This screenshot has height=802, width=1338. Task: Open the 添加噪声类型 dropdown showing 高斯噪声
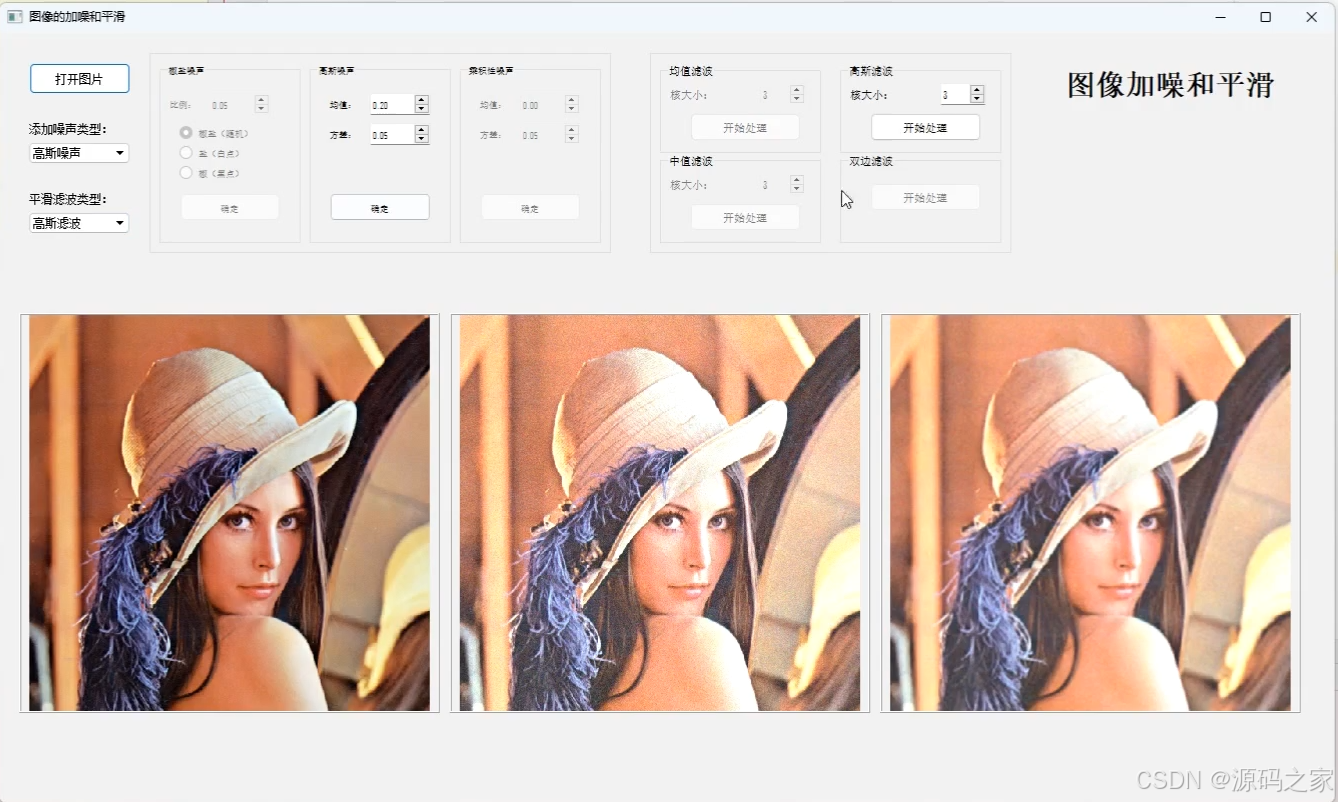(79, 153)
